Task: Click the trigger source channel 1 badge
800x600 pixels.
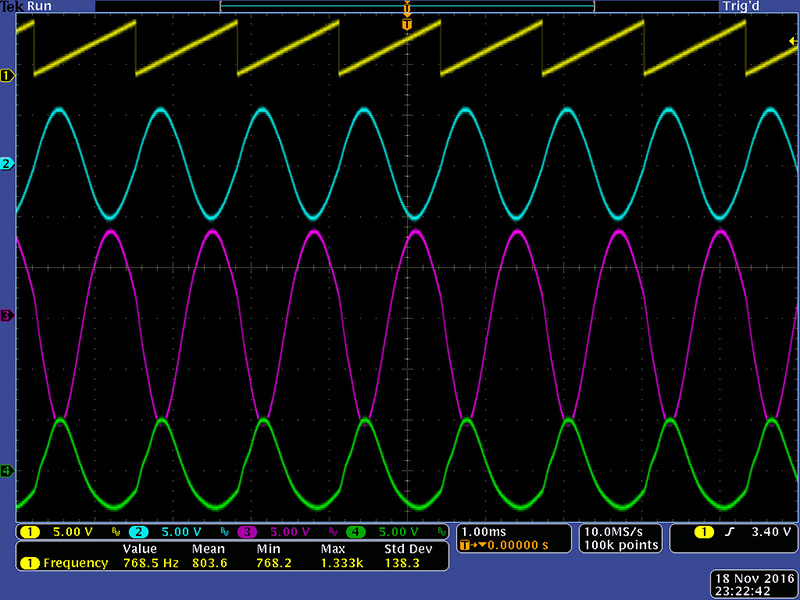Action: click(704, 532)
